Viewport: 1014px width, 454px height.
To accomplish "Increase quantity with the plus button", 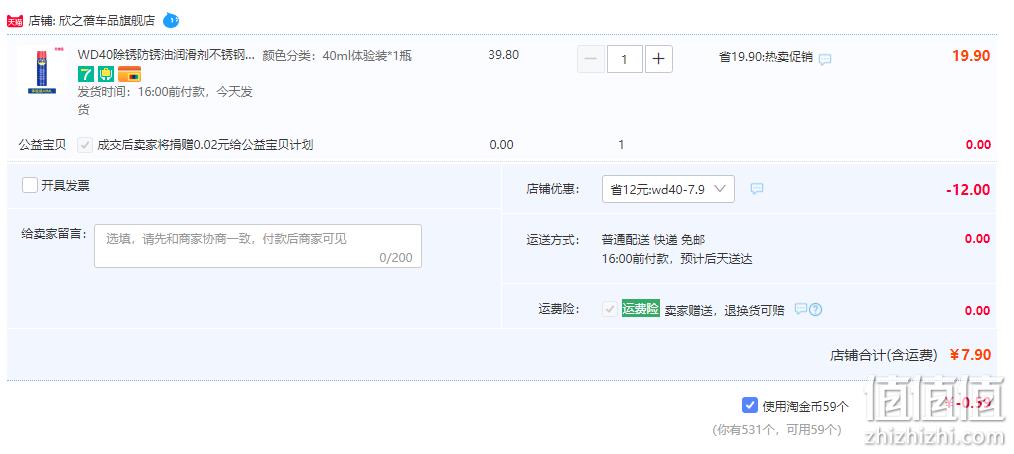I will click(658, 59).
